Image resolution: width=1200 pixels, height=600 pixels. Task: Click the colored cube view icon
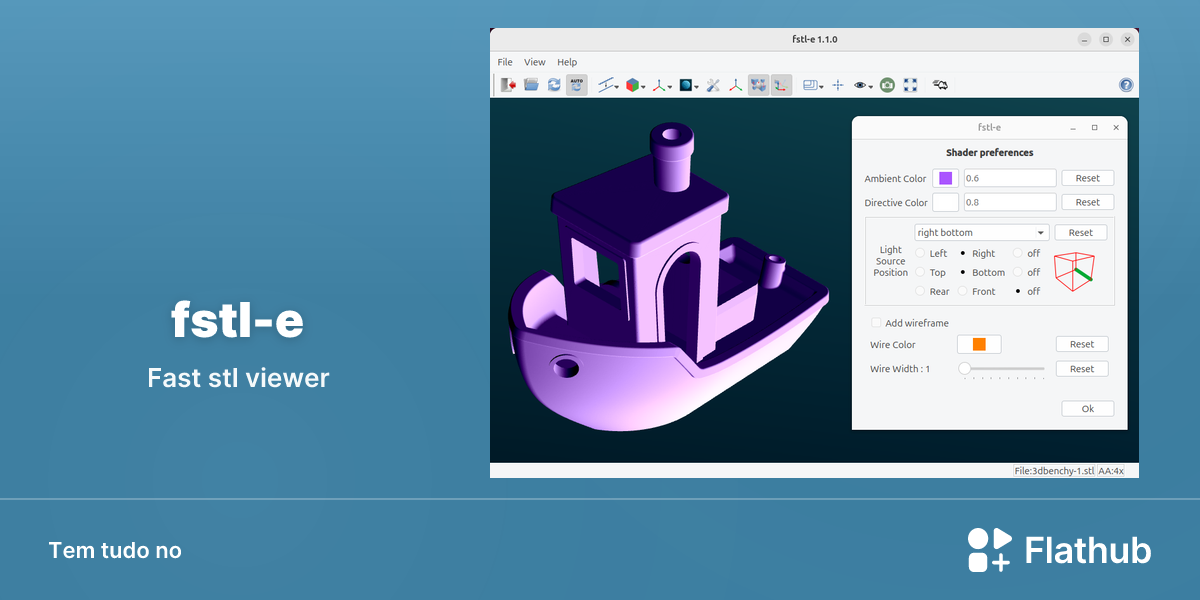[x=632, y=85]
